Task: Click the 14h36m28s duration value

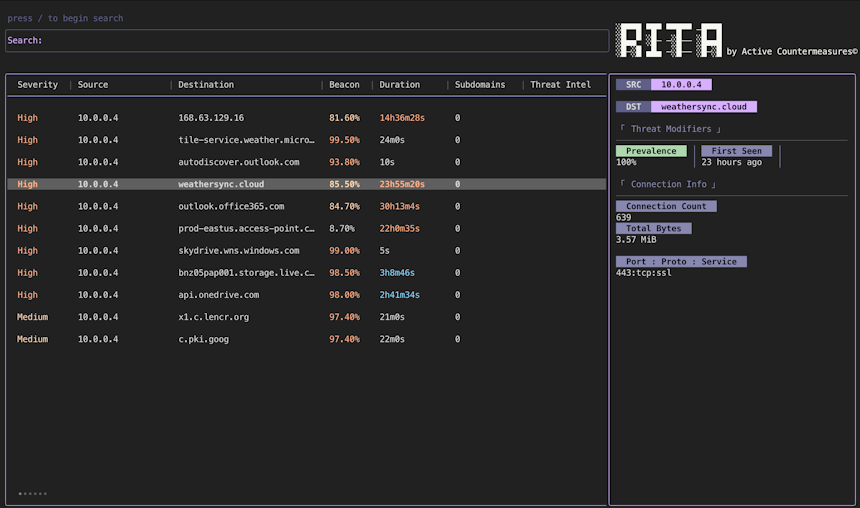Action: point(402,118)
